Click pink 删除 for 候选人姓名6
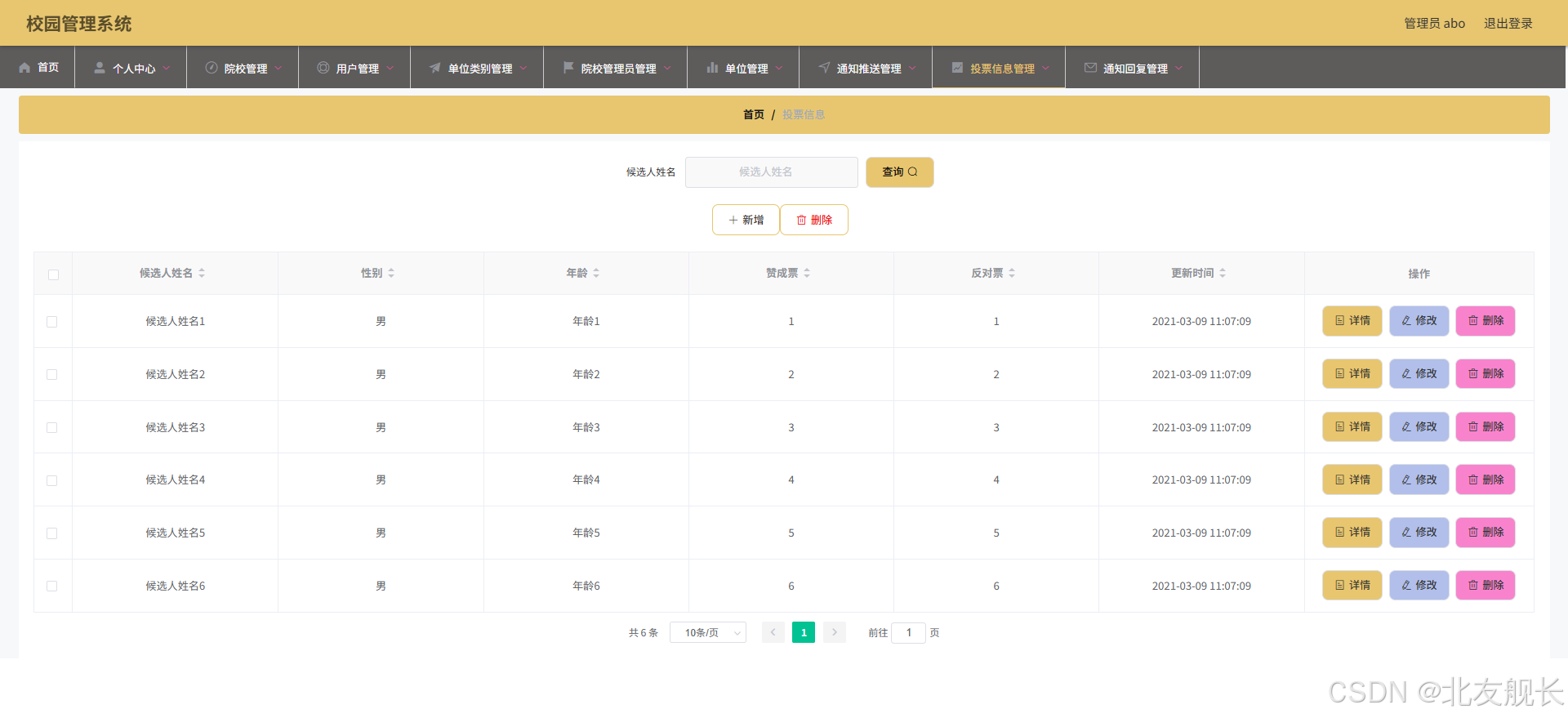The image size is (1568, 718). (x=1486, y=586)
